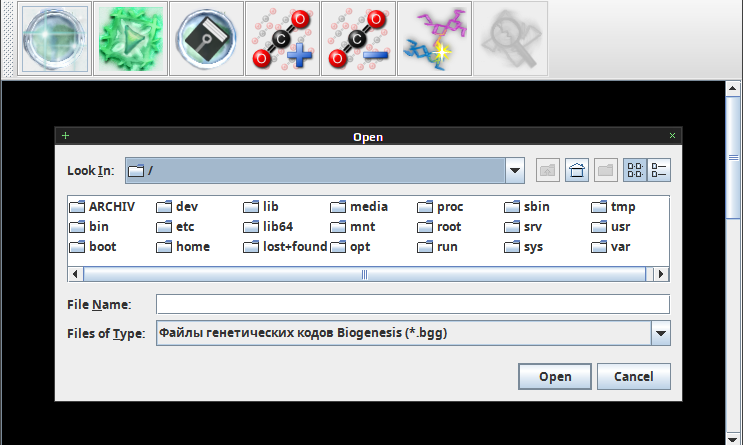Switch file view to Details mode
This screenshot has width=743, height=445.
point(659,170)
